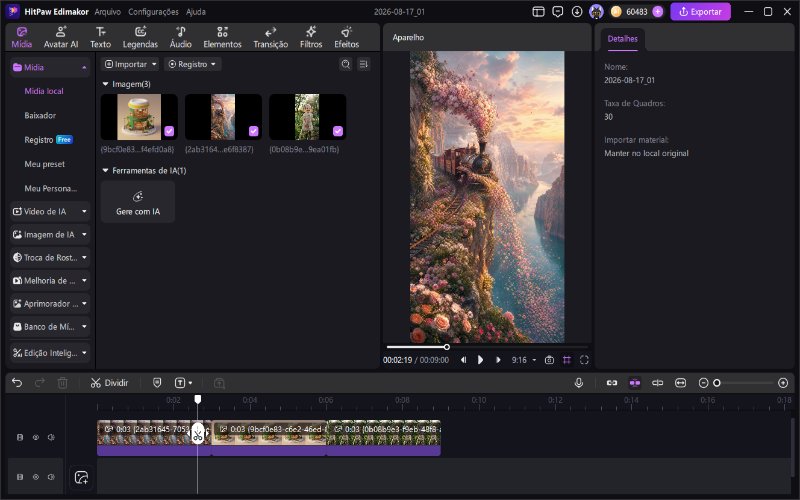
Task: Zoom in the timeline with plus icon
Action: coord(783,383)
